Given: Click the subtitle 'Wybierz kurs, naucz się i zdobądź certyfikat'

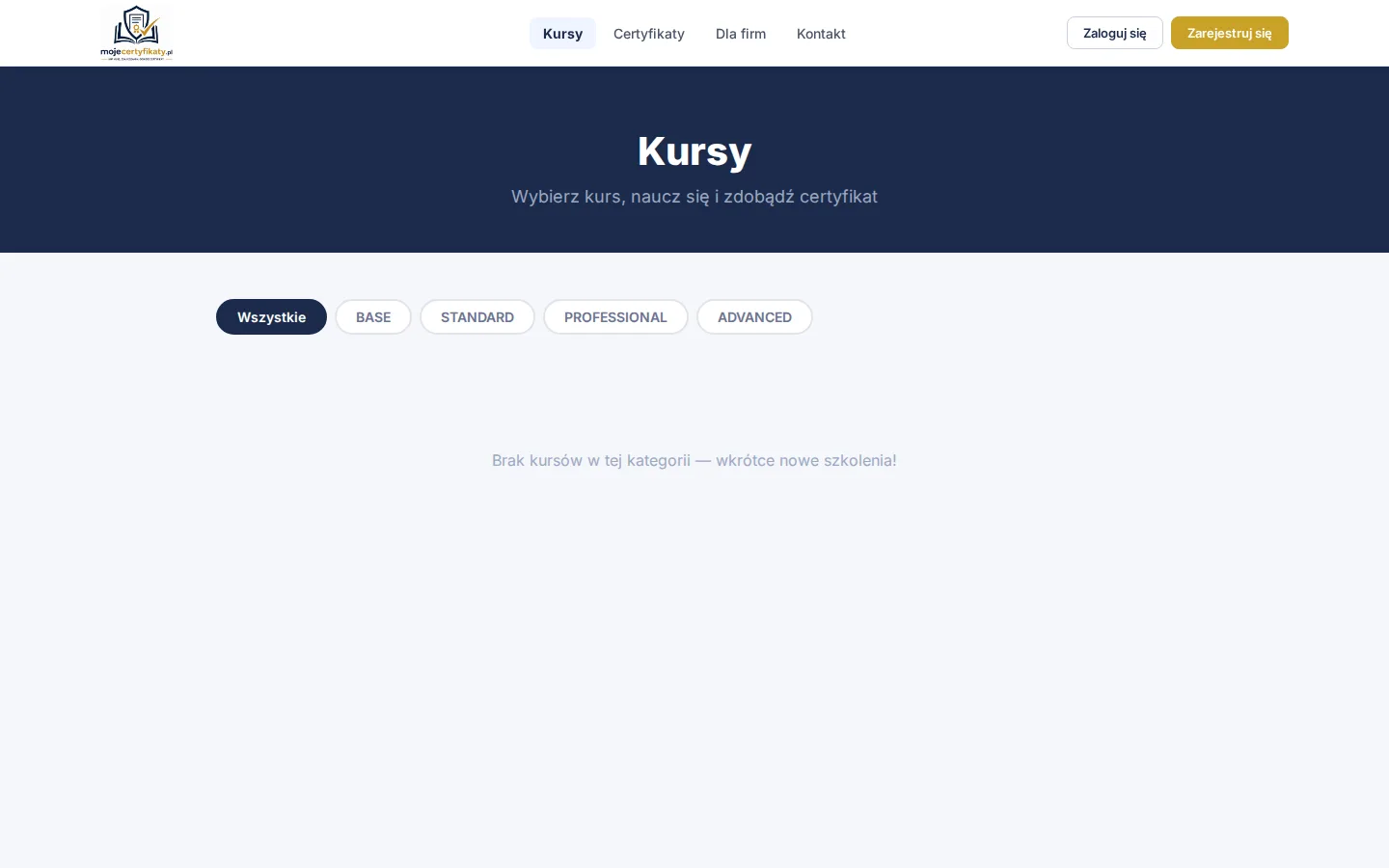Looking at the screenshot, I should pos(694,197).
